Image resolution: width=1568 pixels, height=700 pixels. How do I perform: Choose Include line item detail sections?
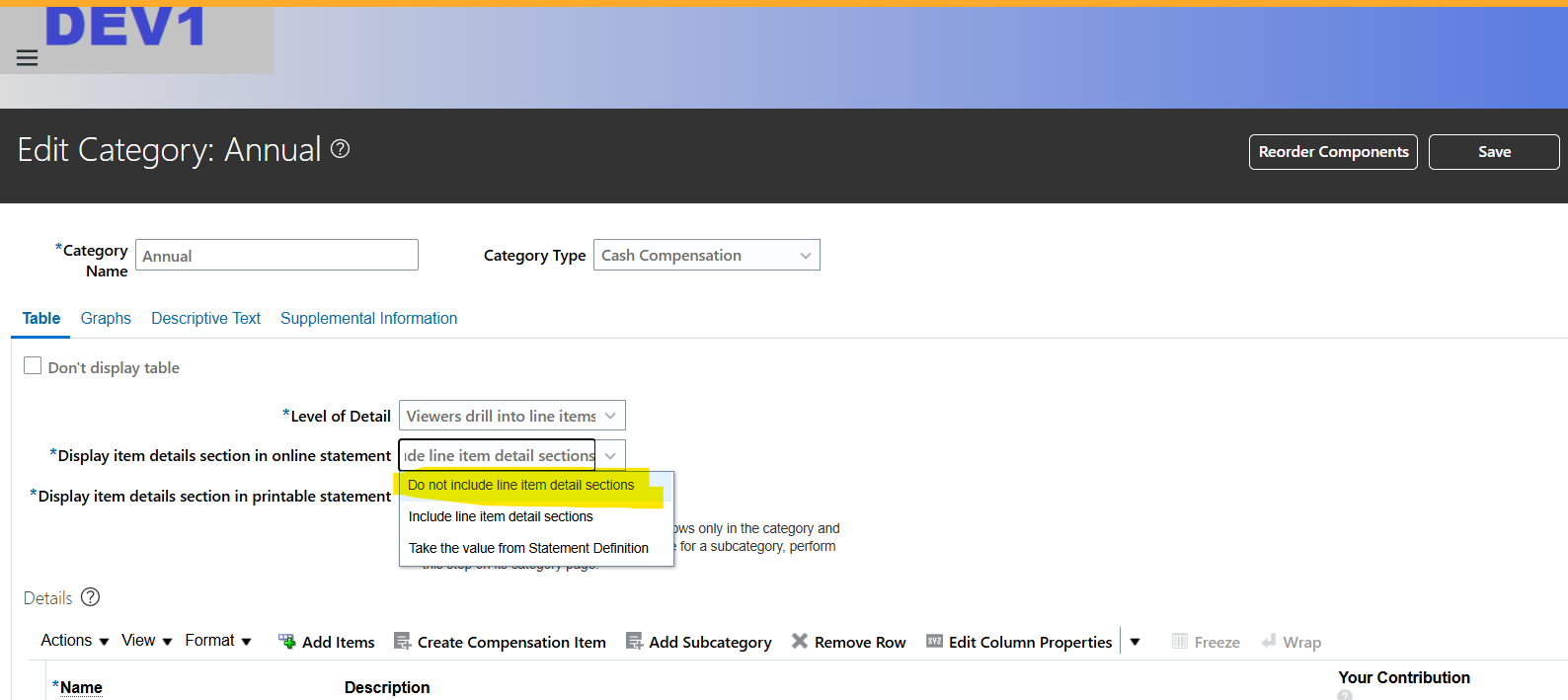click(x=536, y=516)
